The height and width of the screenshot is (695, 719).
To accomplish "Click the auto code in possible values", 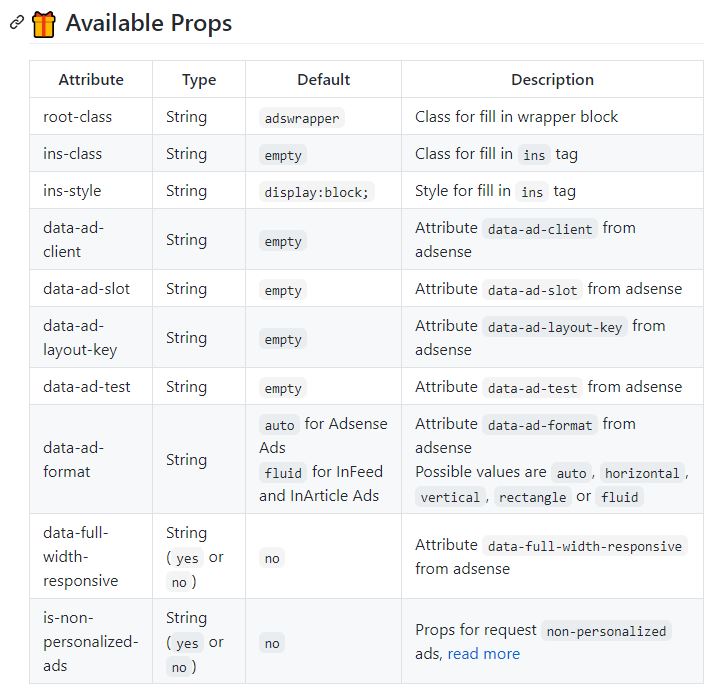I will pyautogui.click(x=571, y=473).
